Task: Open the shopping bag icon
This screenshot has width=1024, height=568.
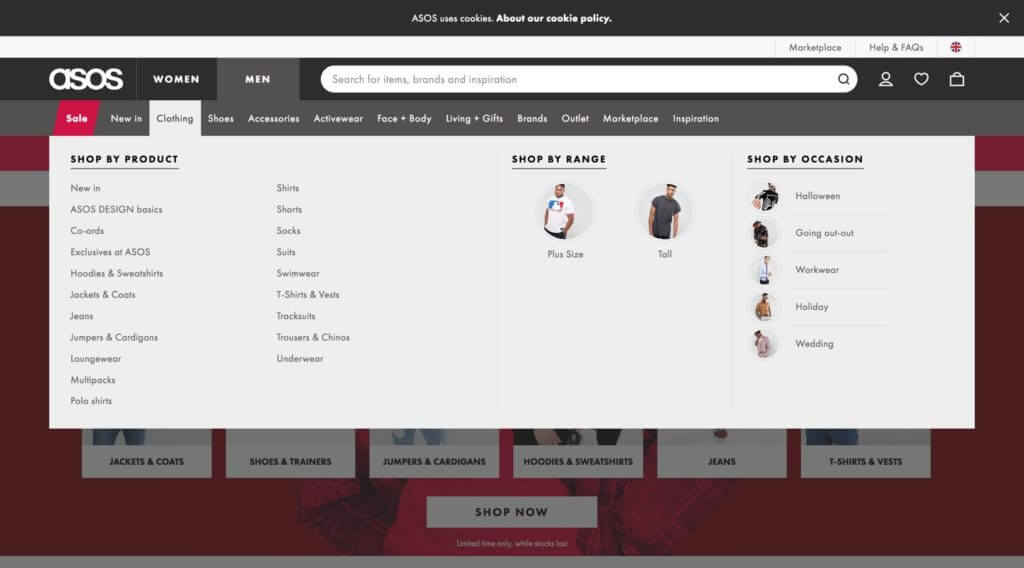Action: [x=957, y=79]
